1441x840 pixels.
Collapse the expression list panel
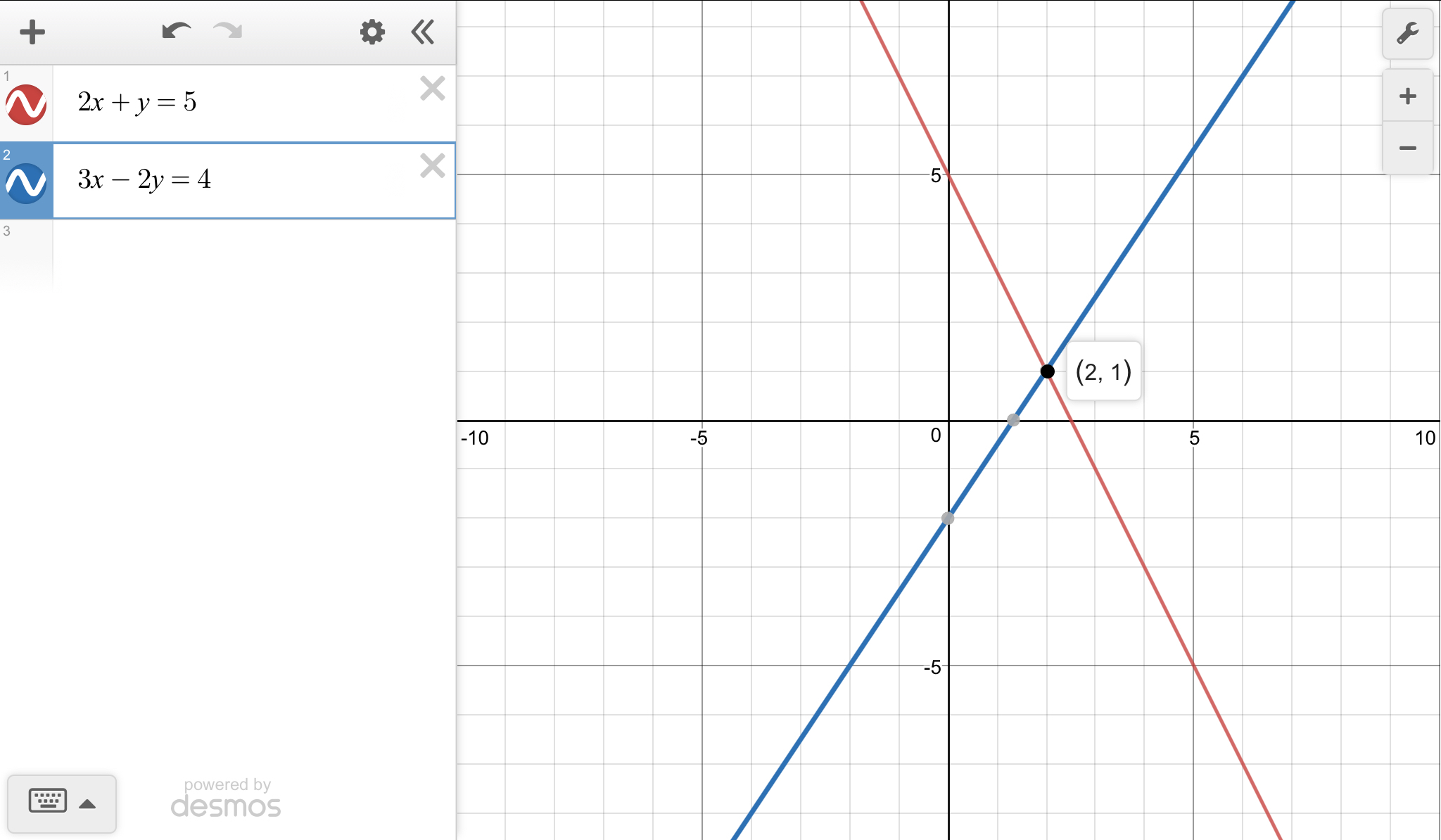(x=423, y=32)
